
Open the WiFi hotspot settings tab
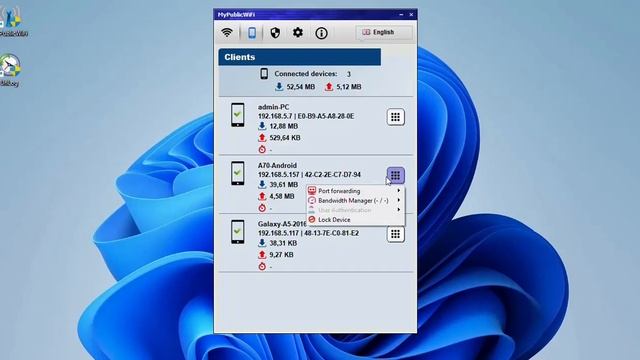227,33
